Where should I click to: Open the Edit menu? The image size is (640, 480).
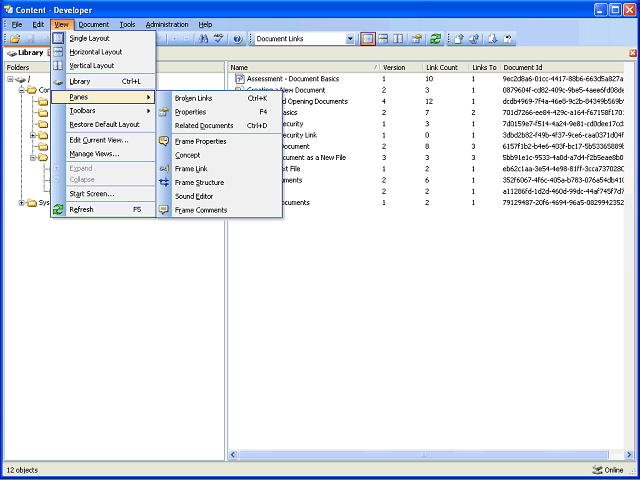pyautogui.click(x=38, y=24)
